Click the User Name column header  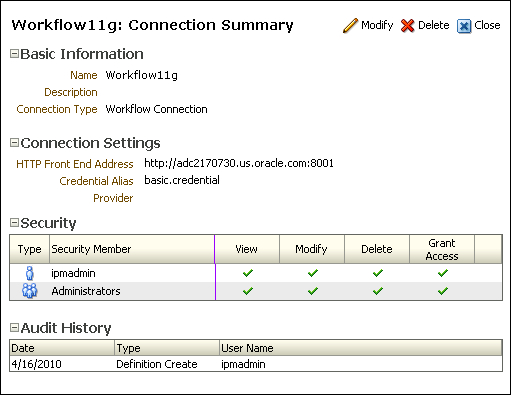click(x=361, y=348)
